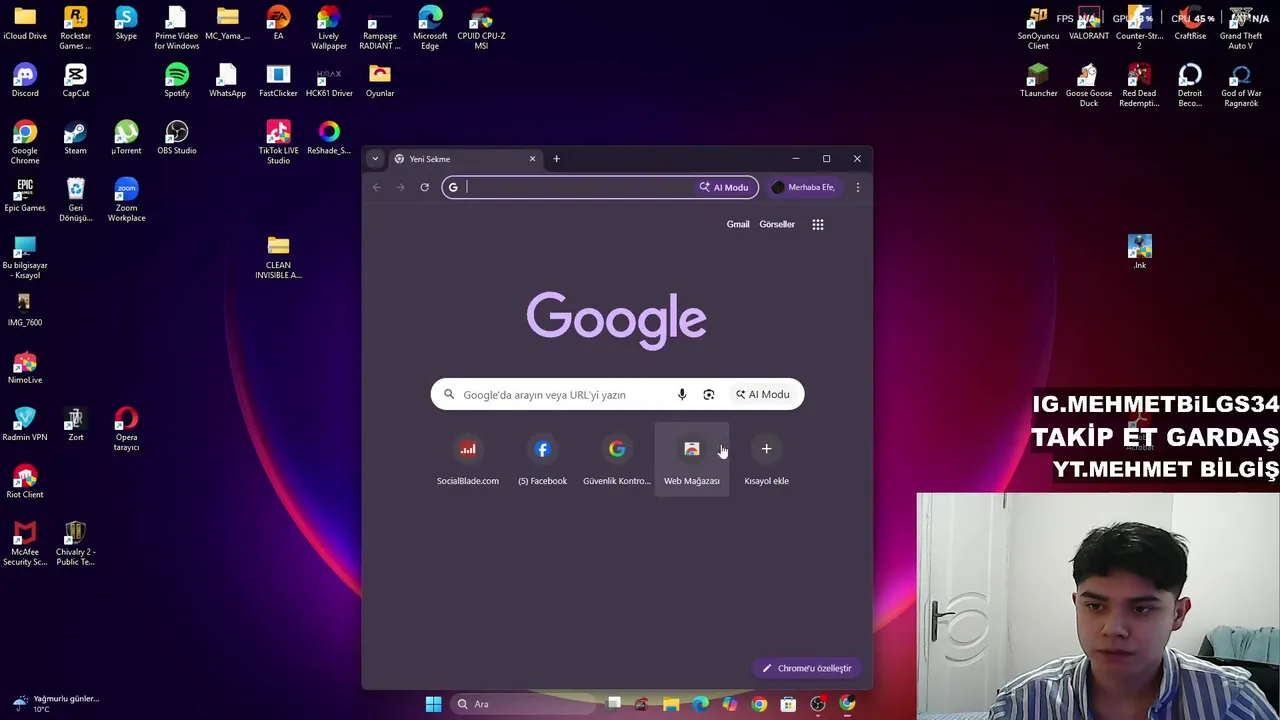Click the Chrome back navigation arrow
Screen dimensions: 1280x720
click(377, 187)
